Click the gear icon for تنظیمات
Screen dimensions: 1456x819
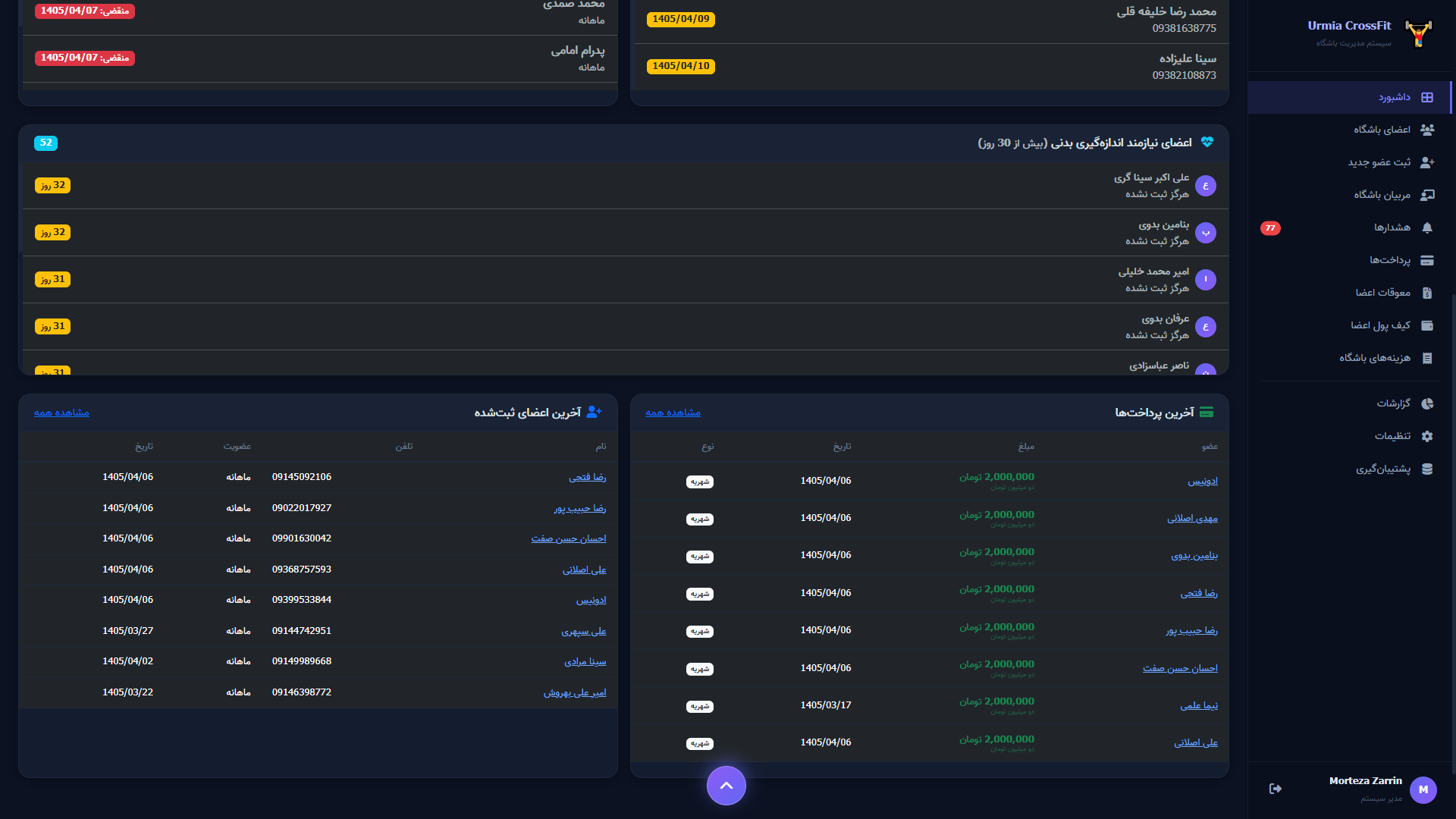point(1427,436)
